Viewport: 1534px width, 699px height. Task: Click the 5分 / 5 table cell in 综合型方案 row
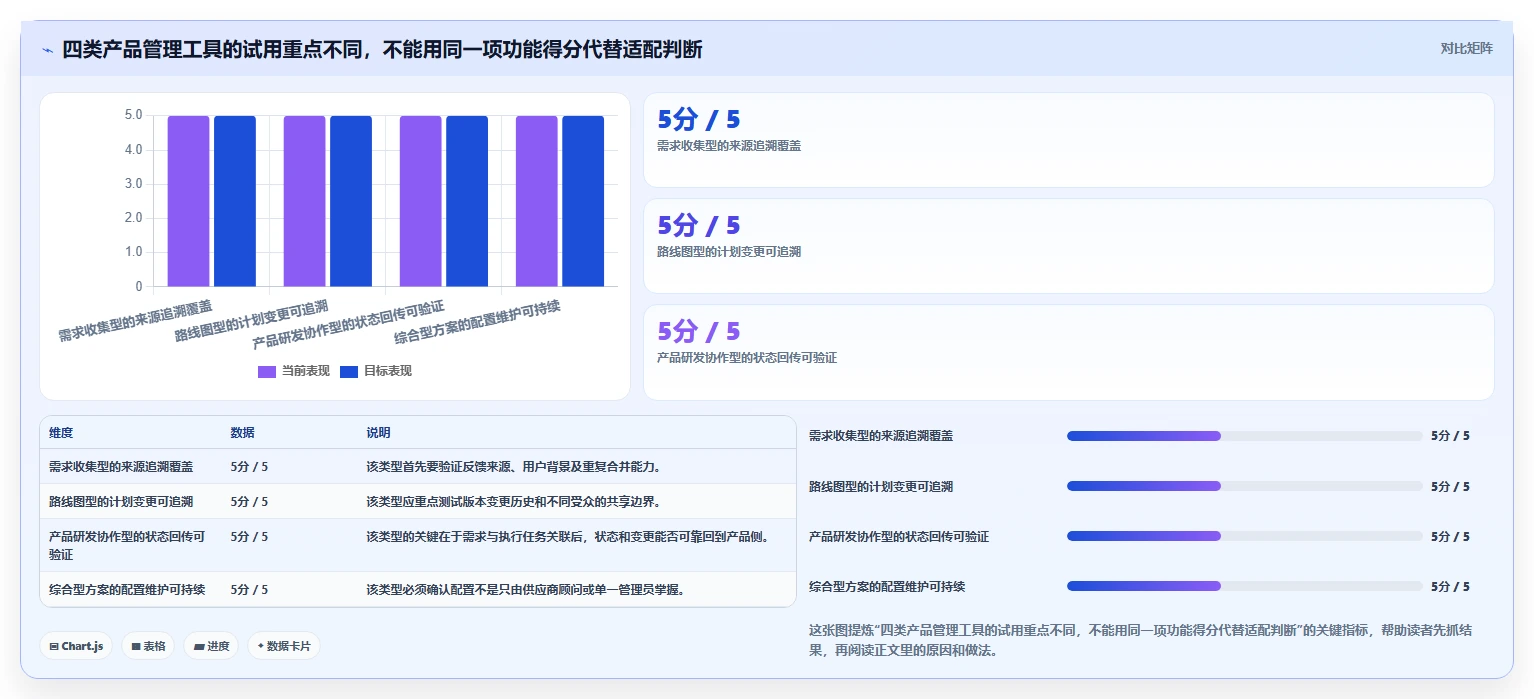(x=249, y=590)
